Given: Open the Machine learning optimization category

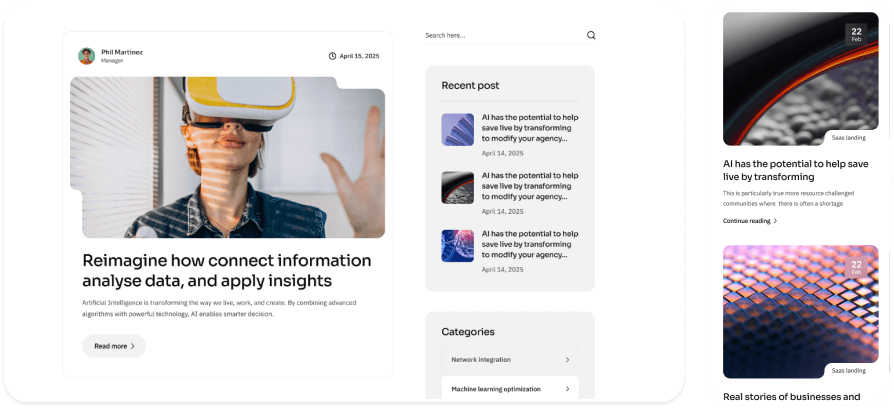Looking at the screenshot, I should click(510, 387).
